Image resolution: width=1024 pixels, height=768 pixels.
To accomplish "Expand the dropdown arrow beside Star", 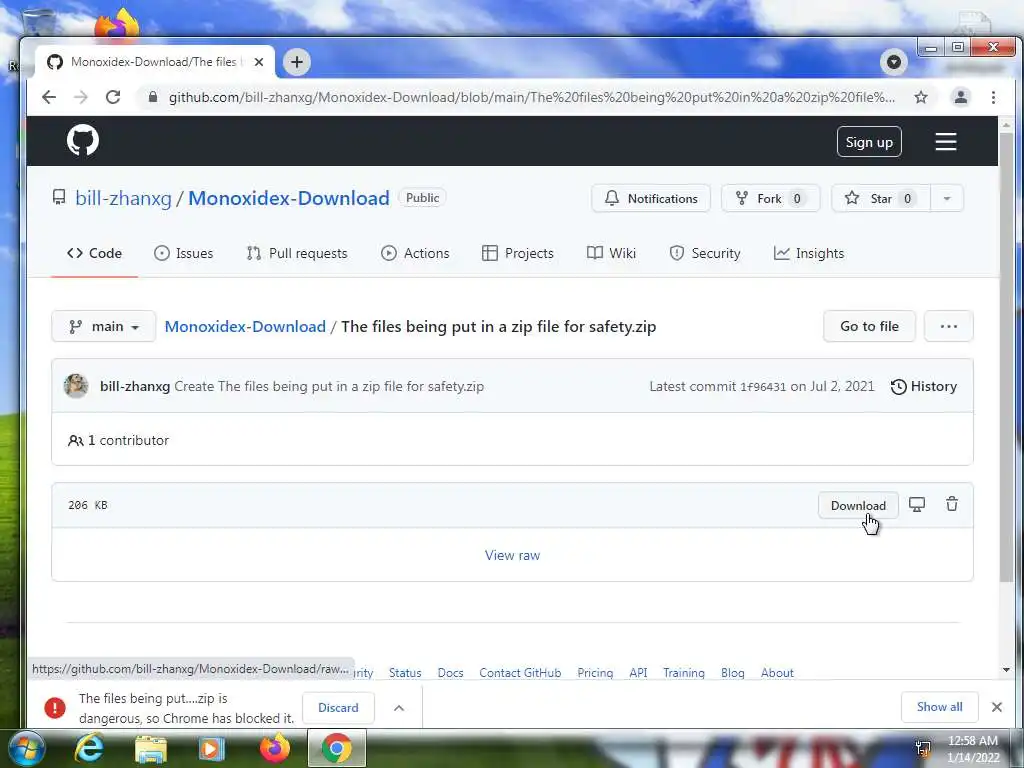I will click(x=946, y=199).
